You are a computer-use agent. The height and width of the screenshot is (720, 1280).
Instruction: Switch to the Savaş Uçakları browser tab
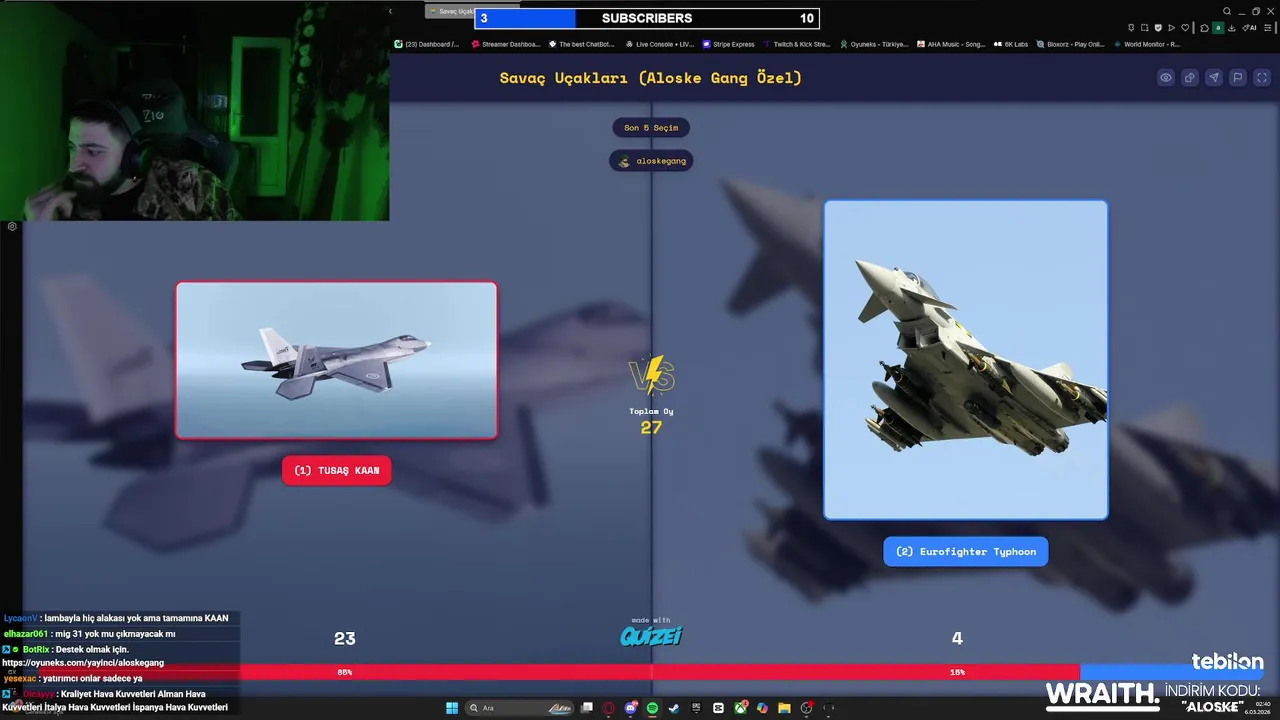tap(450, 11)
